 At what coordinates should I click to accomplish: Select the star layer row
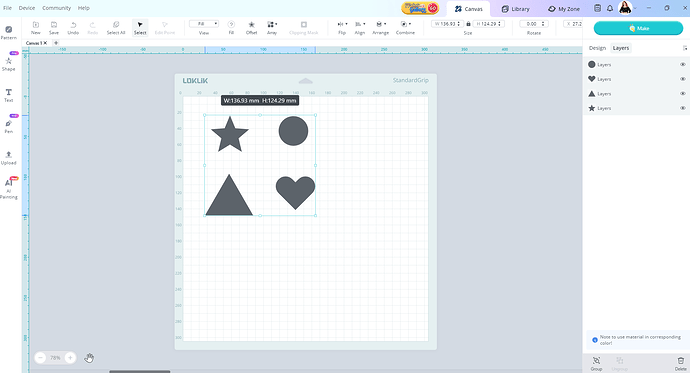(x=636, y=108)
